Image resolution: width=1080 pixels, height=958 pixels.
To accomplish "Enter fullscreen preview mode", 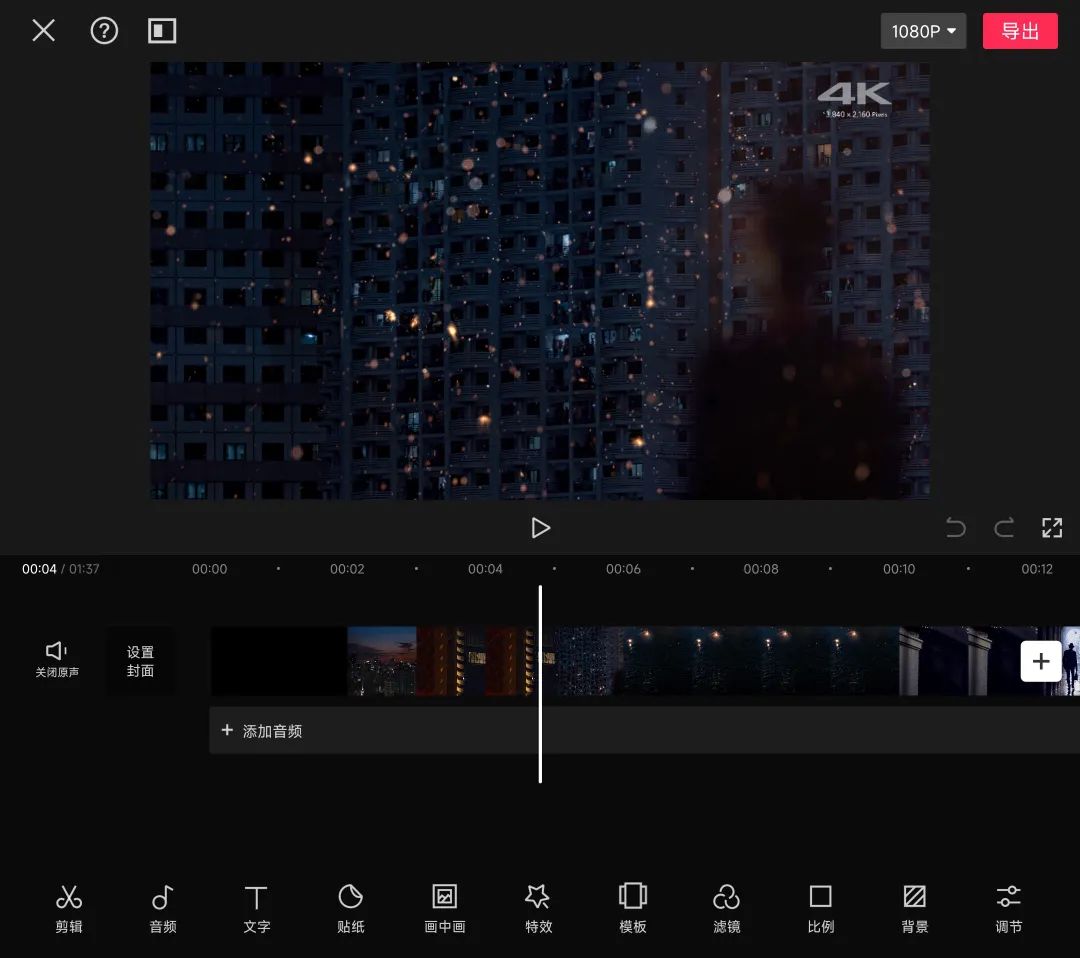I will [x=1051, y=528].
